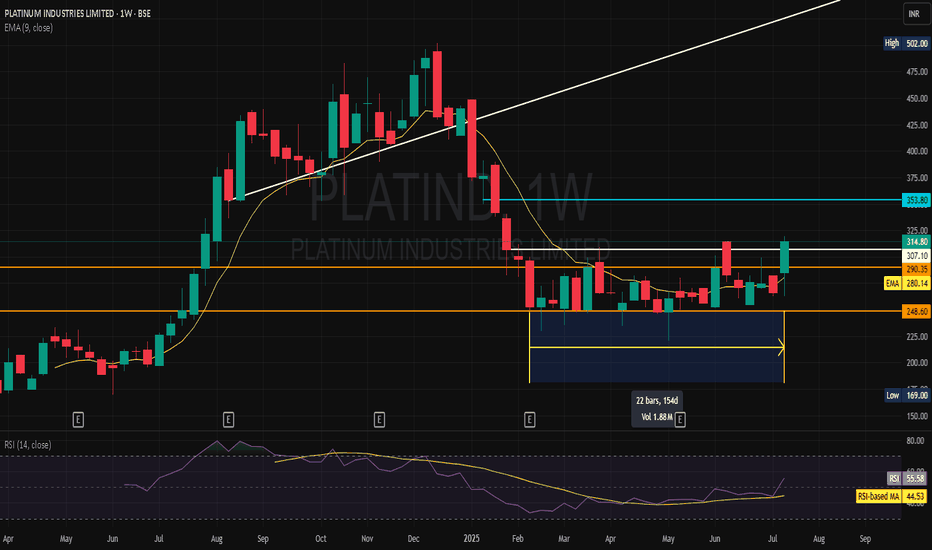The width and height of the screenshot is (932, 550).
Task: Click the RSI-based MA 44.53 label
Action: click(x=893, y=496)
